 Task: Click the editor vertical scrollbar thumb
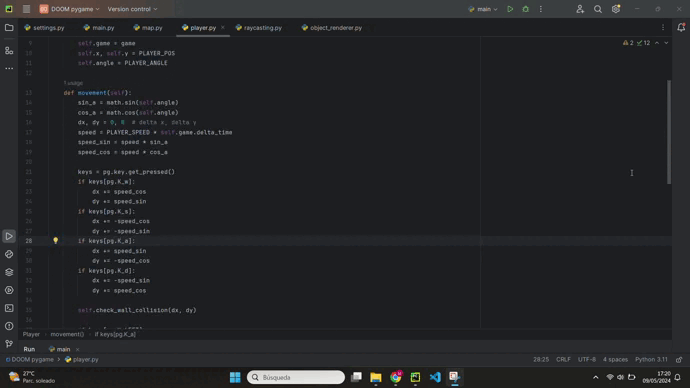tap(669, 132)
